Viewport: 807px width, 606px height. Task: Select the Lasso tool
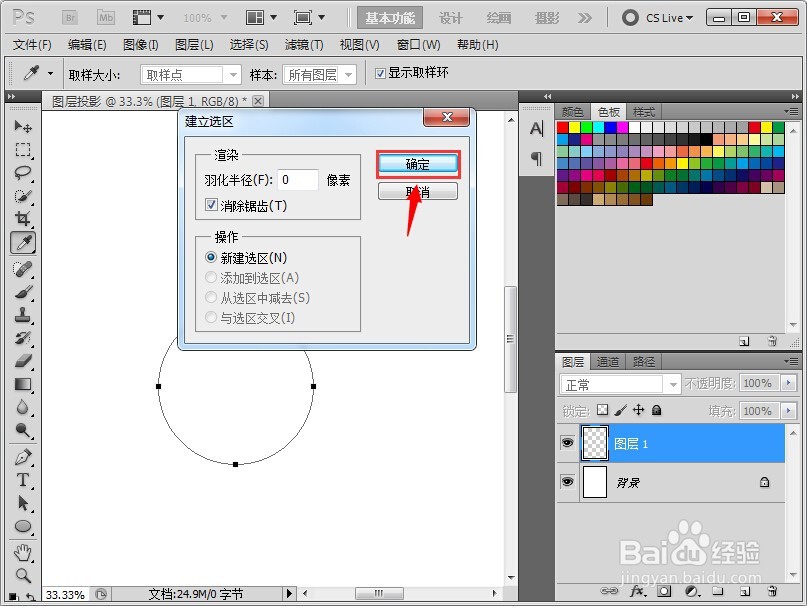[23, 173]
